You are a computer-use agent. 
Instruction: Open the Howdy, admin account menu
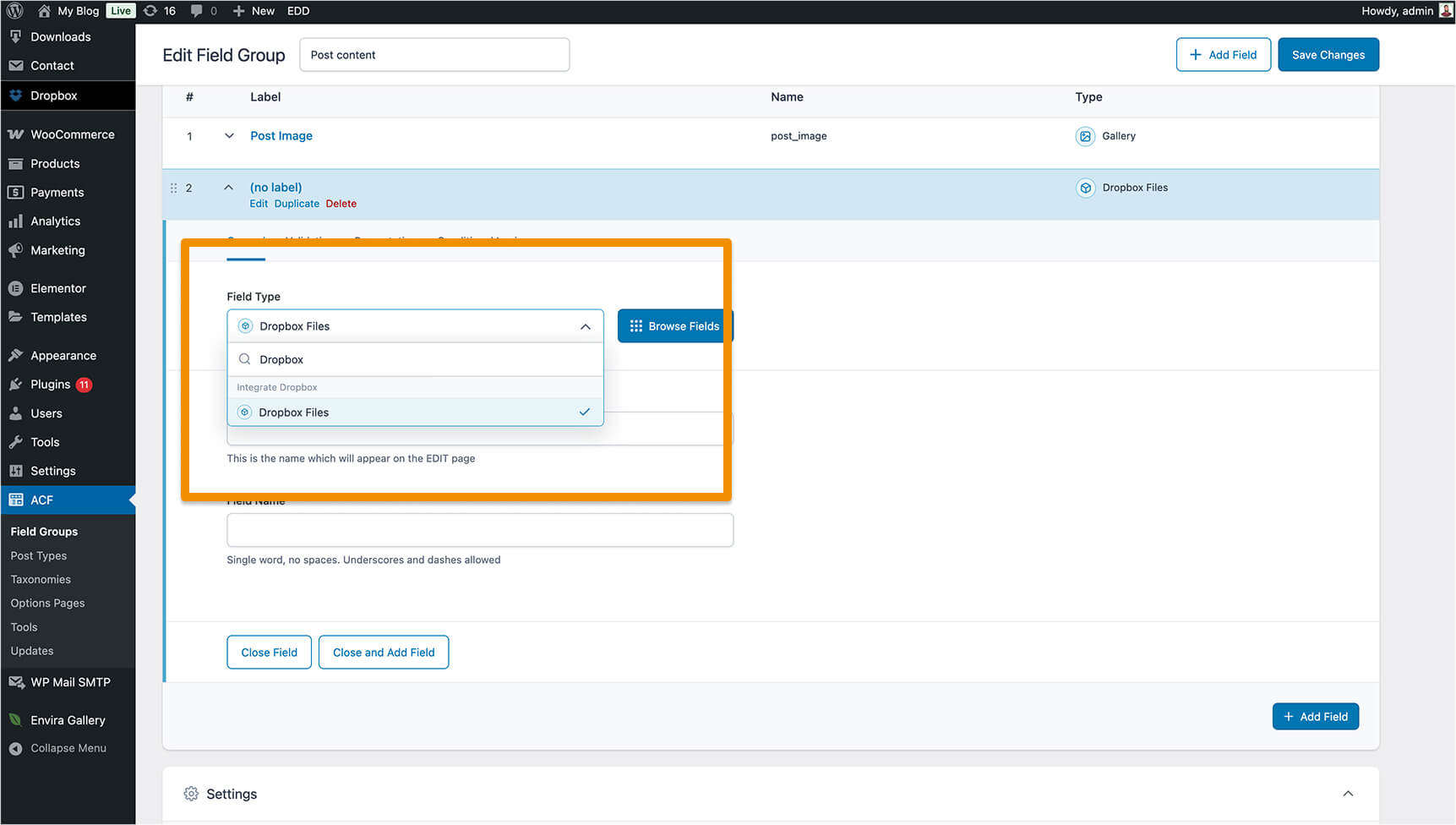(1407, 11)
